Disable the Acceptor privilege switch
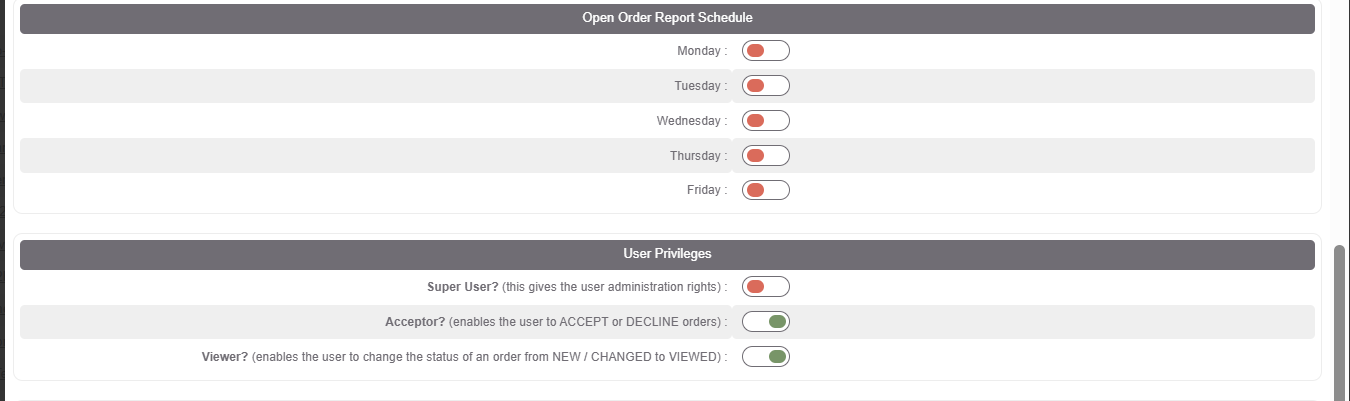Image resolution: width=1350 pixels, height=401 pixels. coord(766,322)
